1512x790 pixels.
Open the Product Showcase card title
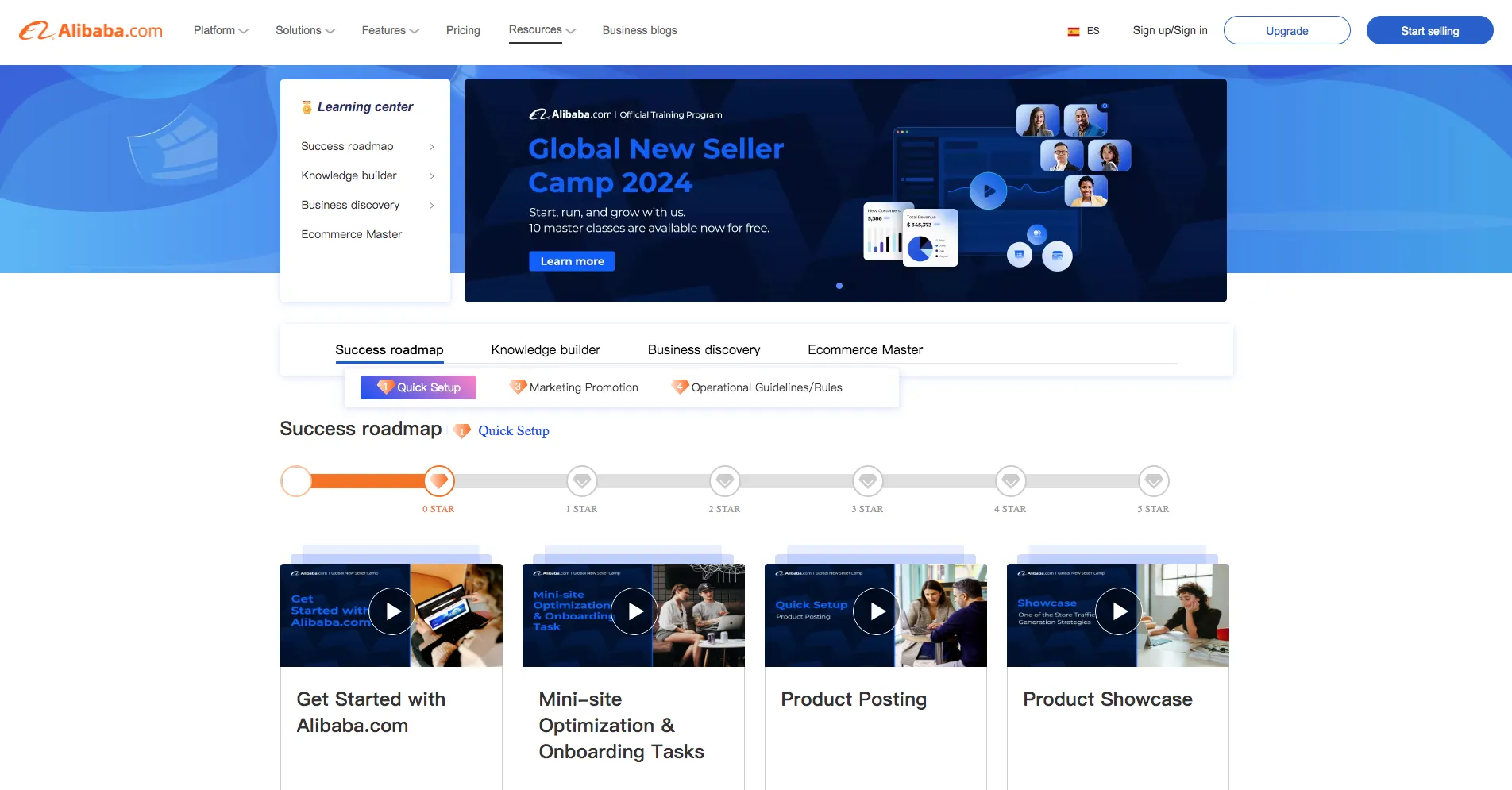pos(1108,699)
